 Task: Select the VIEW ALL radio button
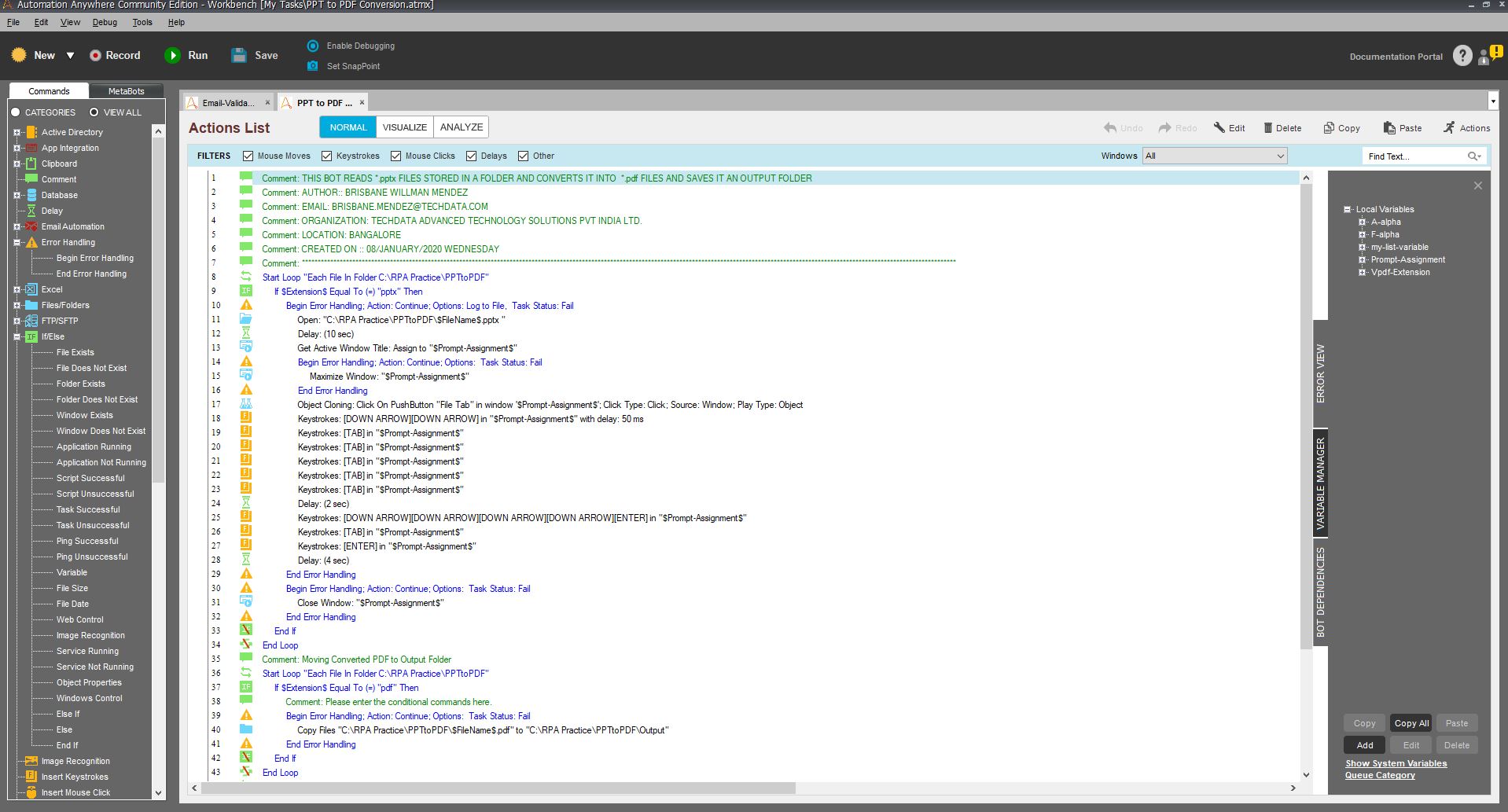(94, 112)
